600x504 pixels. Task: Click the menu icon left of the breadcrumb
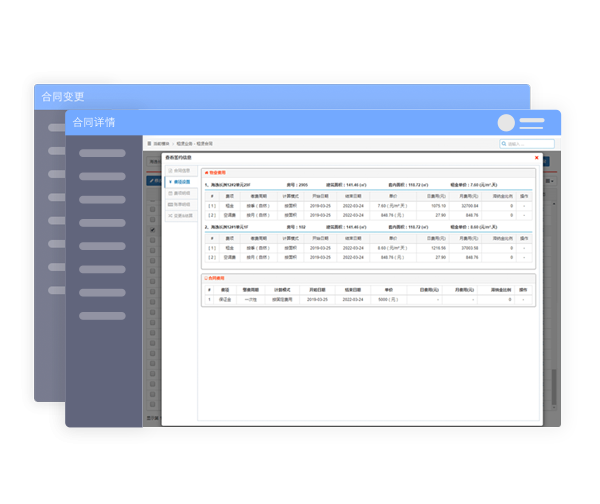(x=149, y=144)
